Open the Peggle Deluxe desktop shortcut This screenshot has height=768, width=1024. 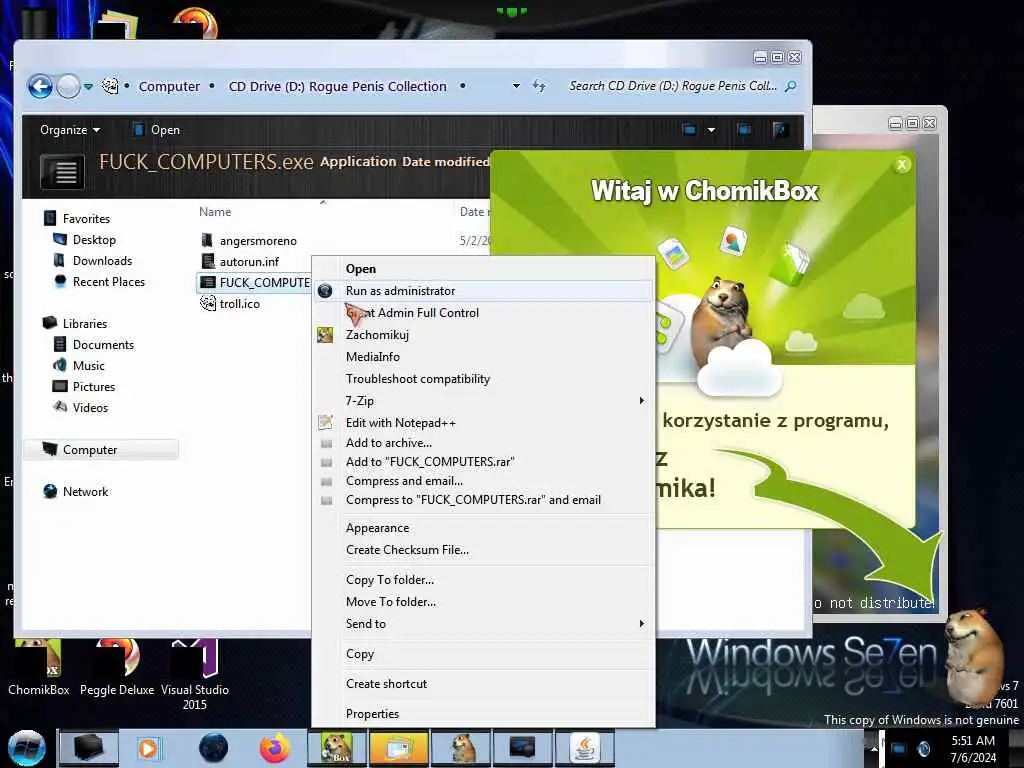pos(117,667)
